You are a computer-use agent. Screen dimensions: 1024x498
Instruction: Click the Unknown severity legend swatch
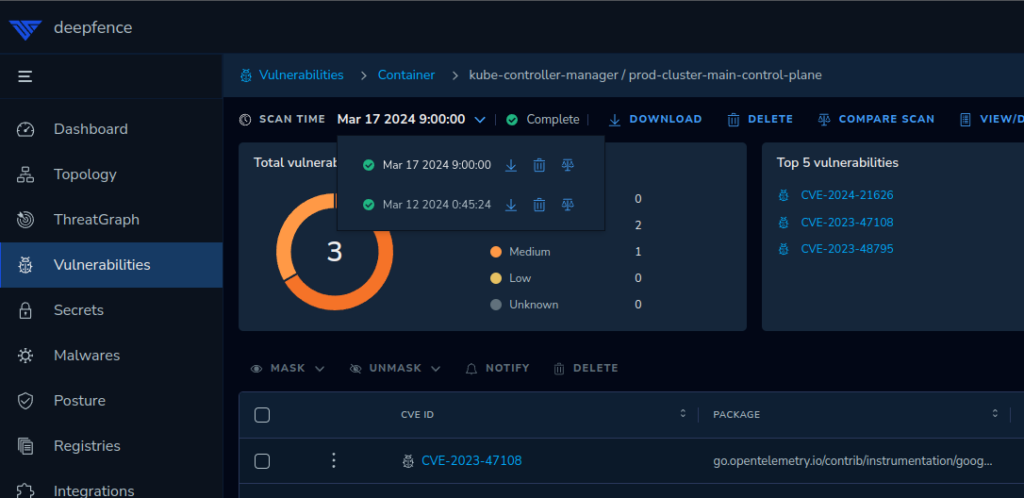coord(496,305)
